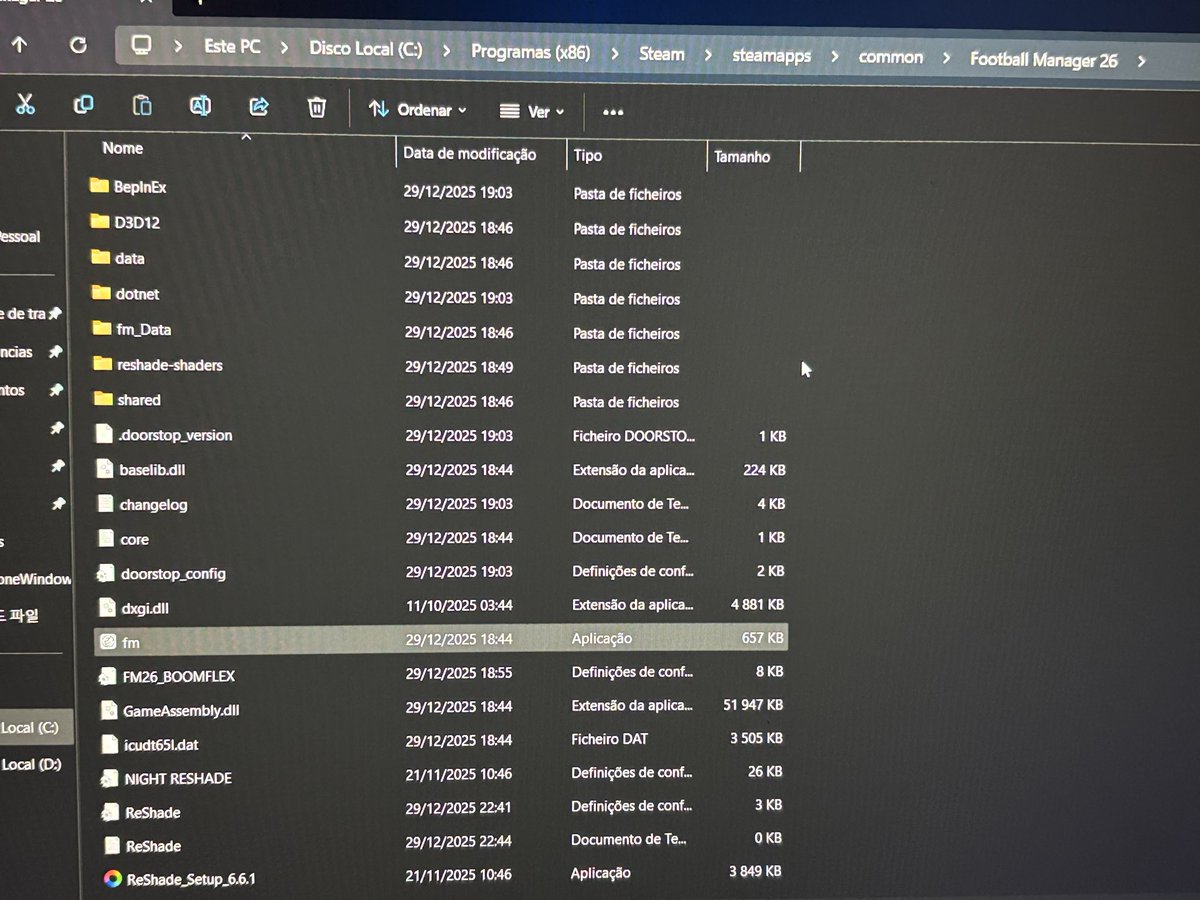
Task: Select Football Manager 26 in the breadcrumb
Action: (x=1044, y=60)
